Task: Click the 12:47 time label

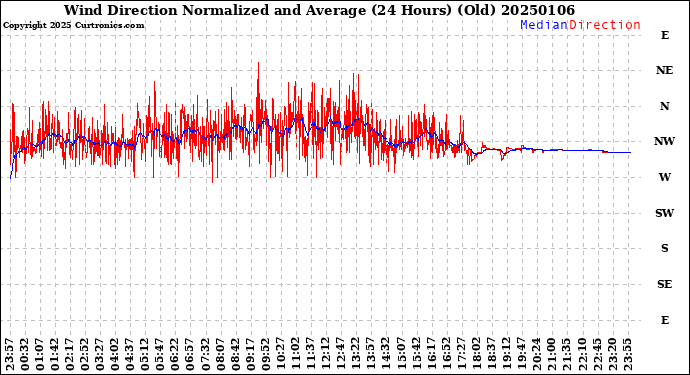Action: (341, 355)
